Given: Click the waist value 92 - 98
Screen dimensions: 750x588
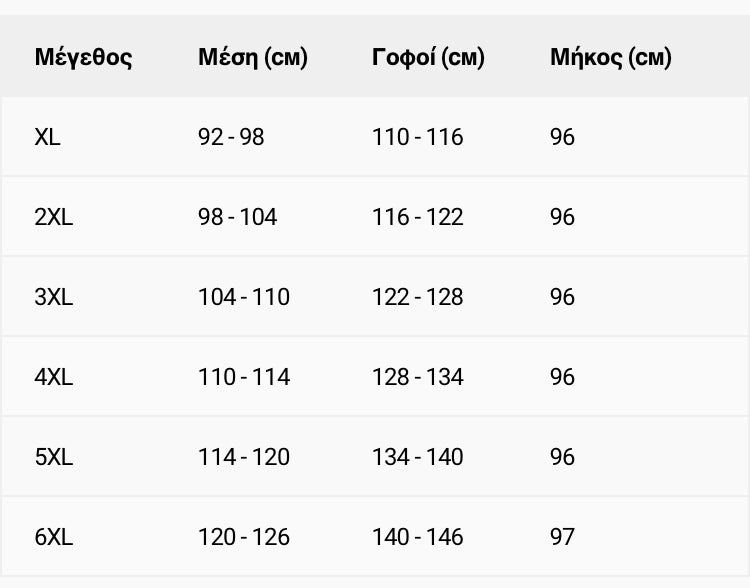Looking at the screenshot, I should tap(231, 137).
